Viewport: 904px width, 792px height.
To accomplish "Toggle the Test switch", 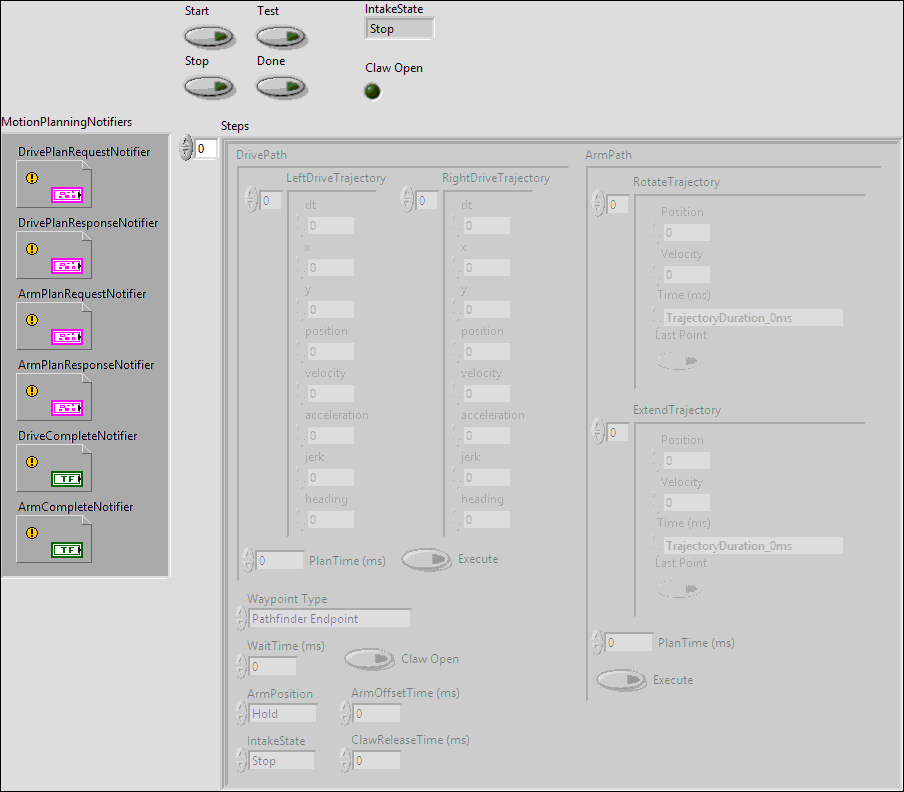I will (281, 36).
